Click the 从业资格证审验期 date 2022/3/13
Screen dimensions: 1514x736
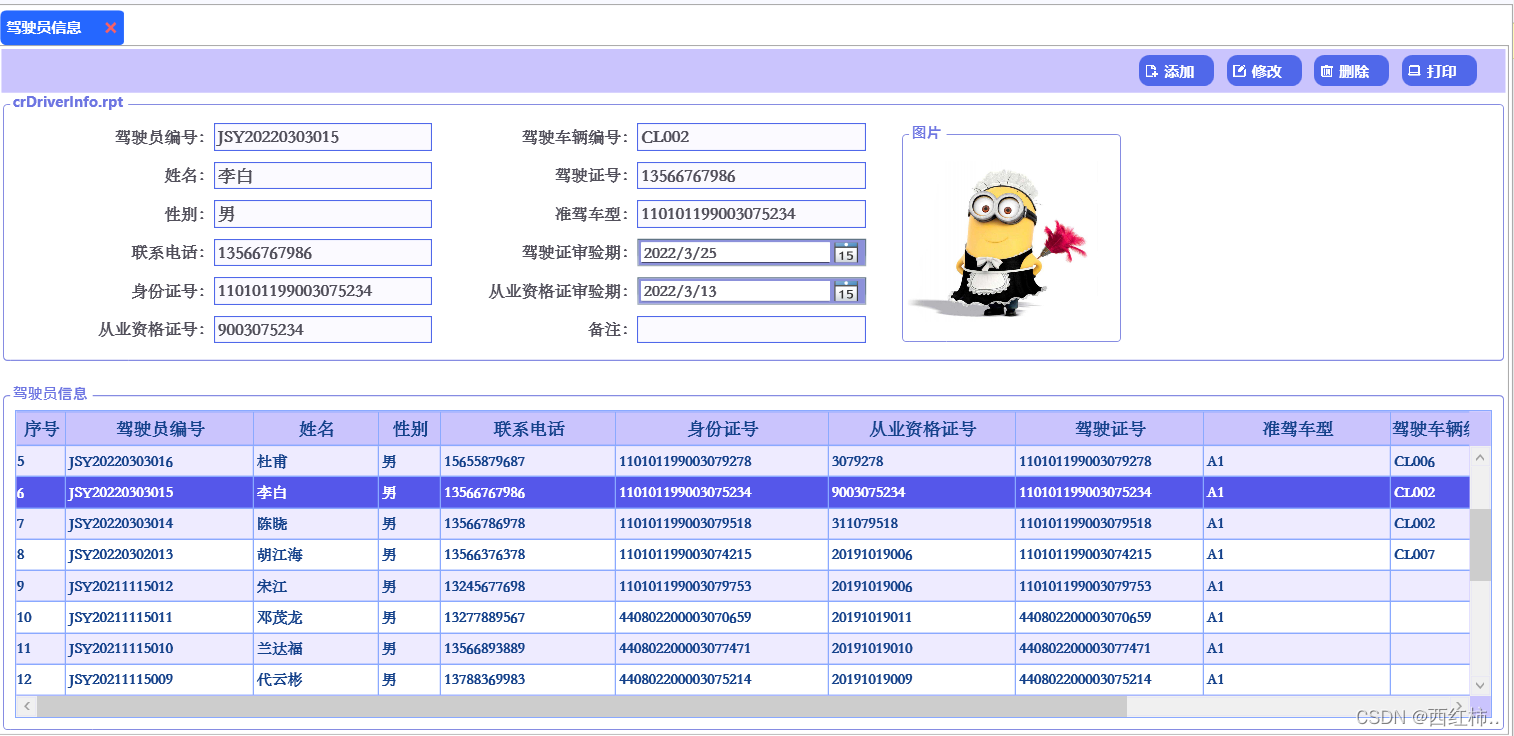736,291
